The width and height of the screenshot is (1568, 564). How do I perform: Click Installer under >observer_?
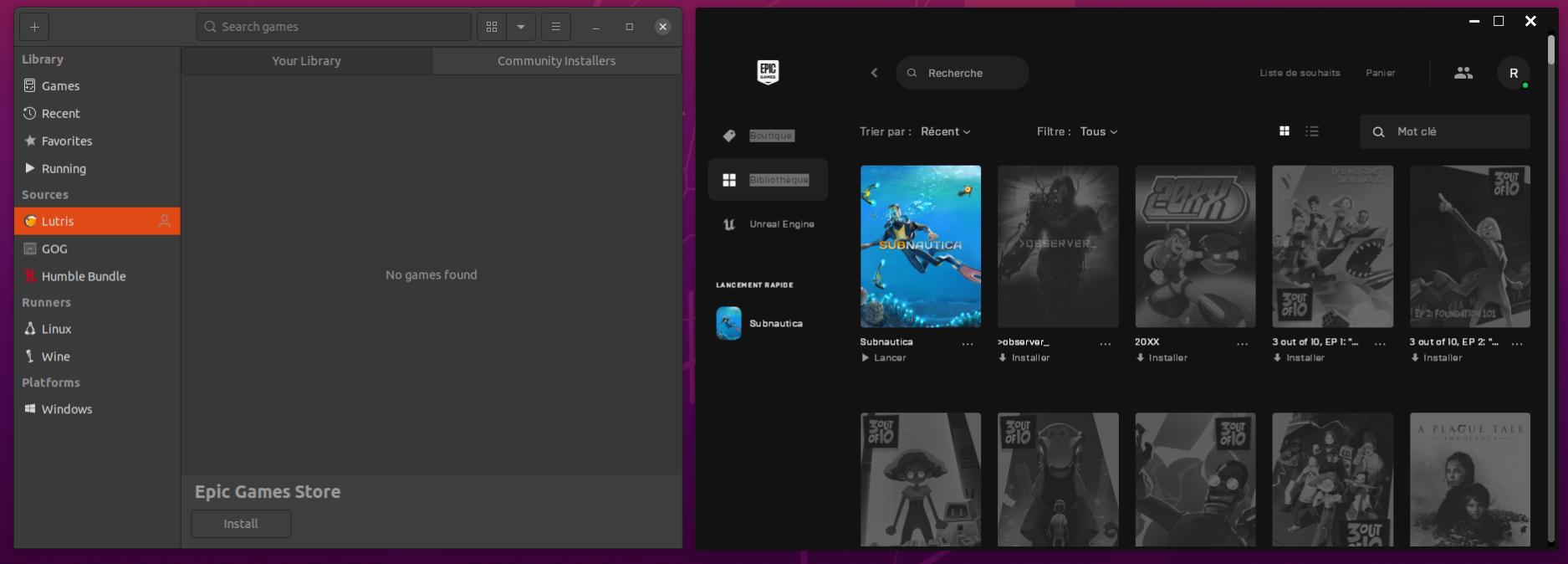point(1024,357)
